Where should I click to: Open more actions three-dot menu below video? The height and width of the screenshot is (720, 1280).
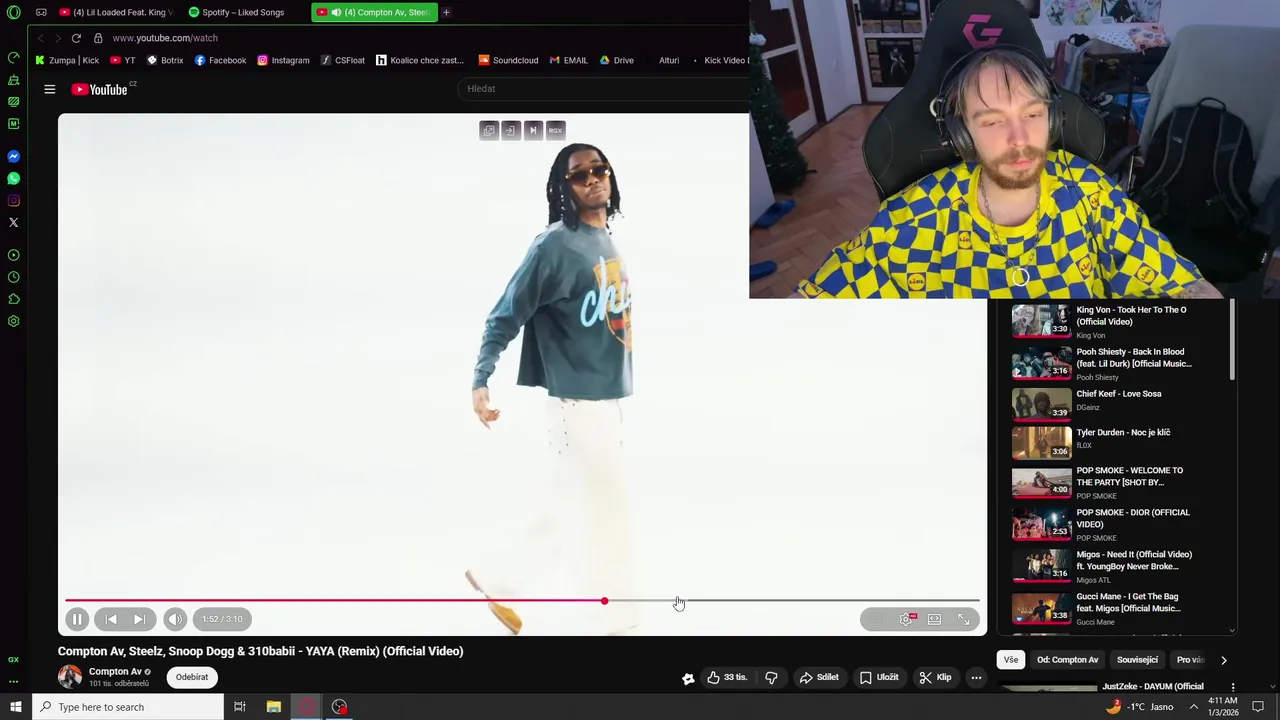tap(976, 677)
